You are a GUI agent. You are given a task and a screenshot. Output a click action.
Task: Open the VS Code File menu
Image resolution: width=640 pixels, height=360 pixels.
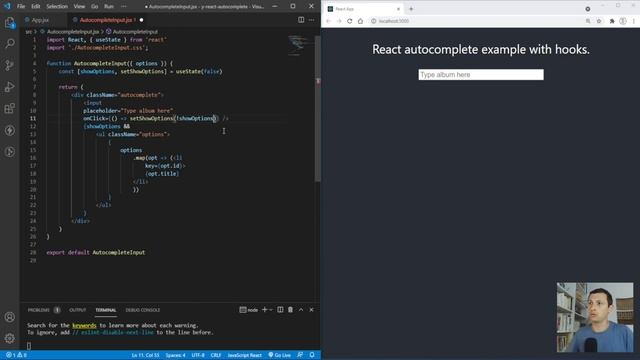click(x=21, y=7)
